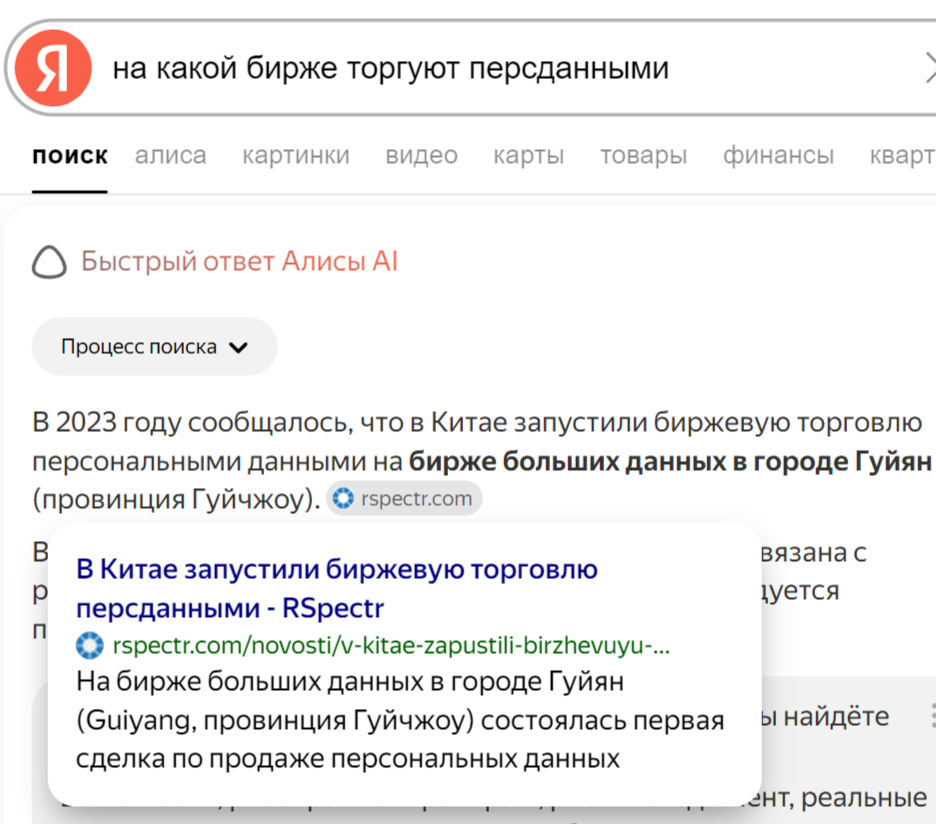Click the rspectr.com/novosti green URL

391,645
